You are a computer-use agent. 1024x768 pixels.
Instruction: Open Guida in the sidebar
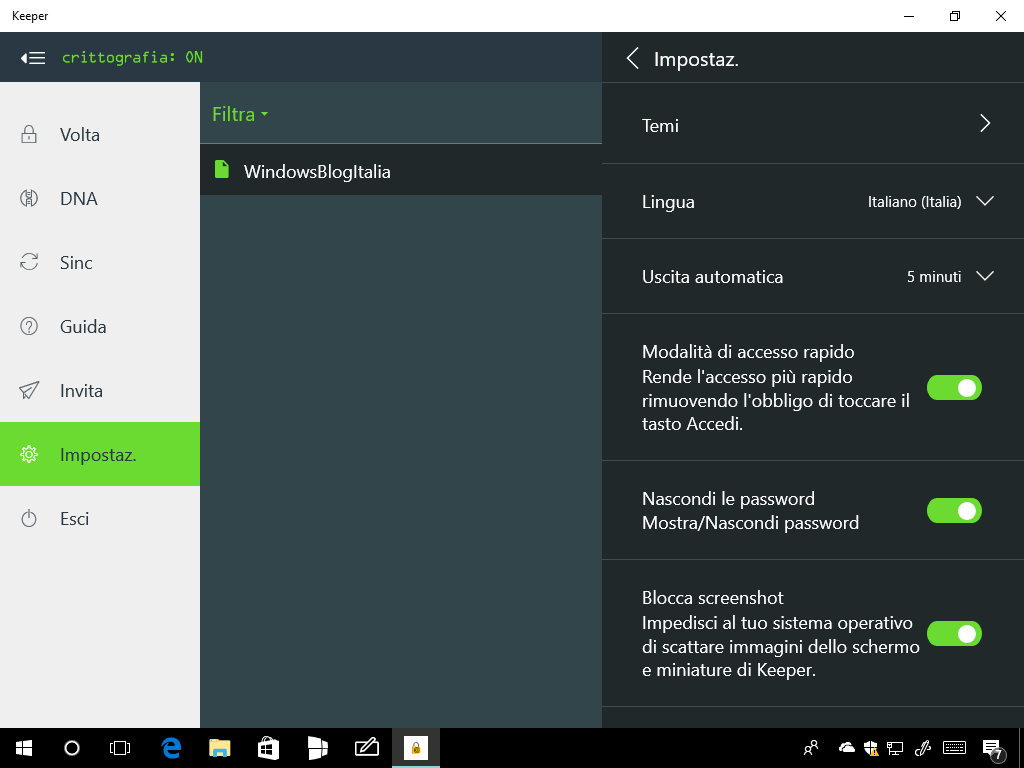coord(100,327)
